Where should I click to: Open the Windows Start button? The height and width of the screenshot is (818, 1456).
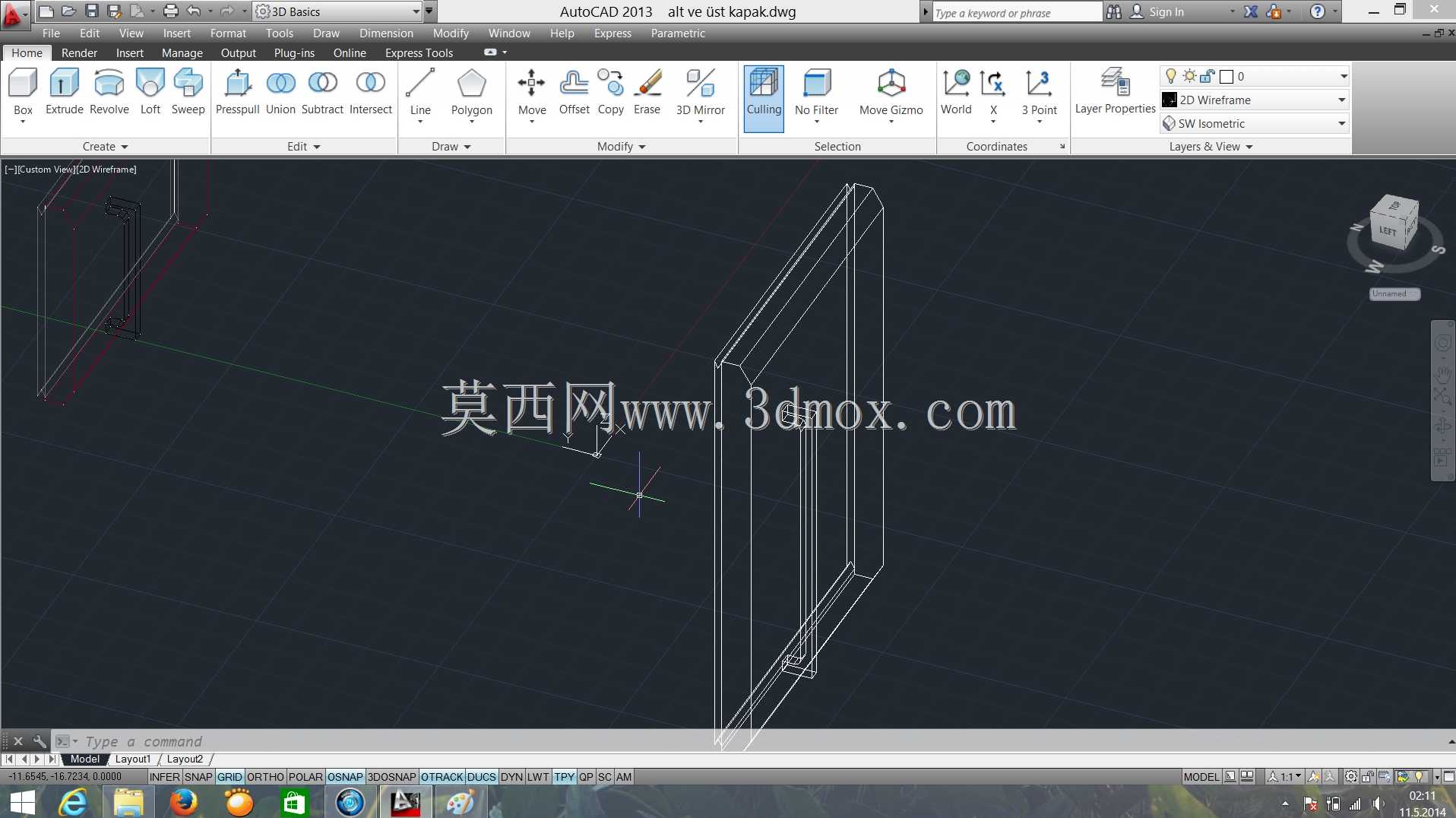pos(23,803)
